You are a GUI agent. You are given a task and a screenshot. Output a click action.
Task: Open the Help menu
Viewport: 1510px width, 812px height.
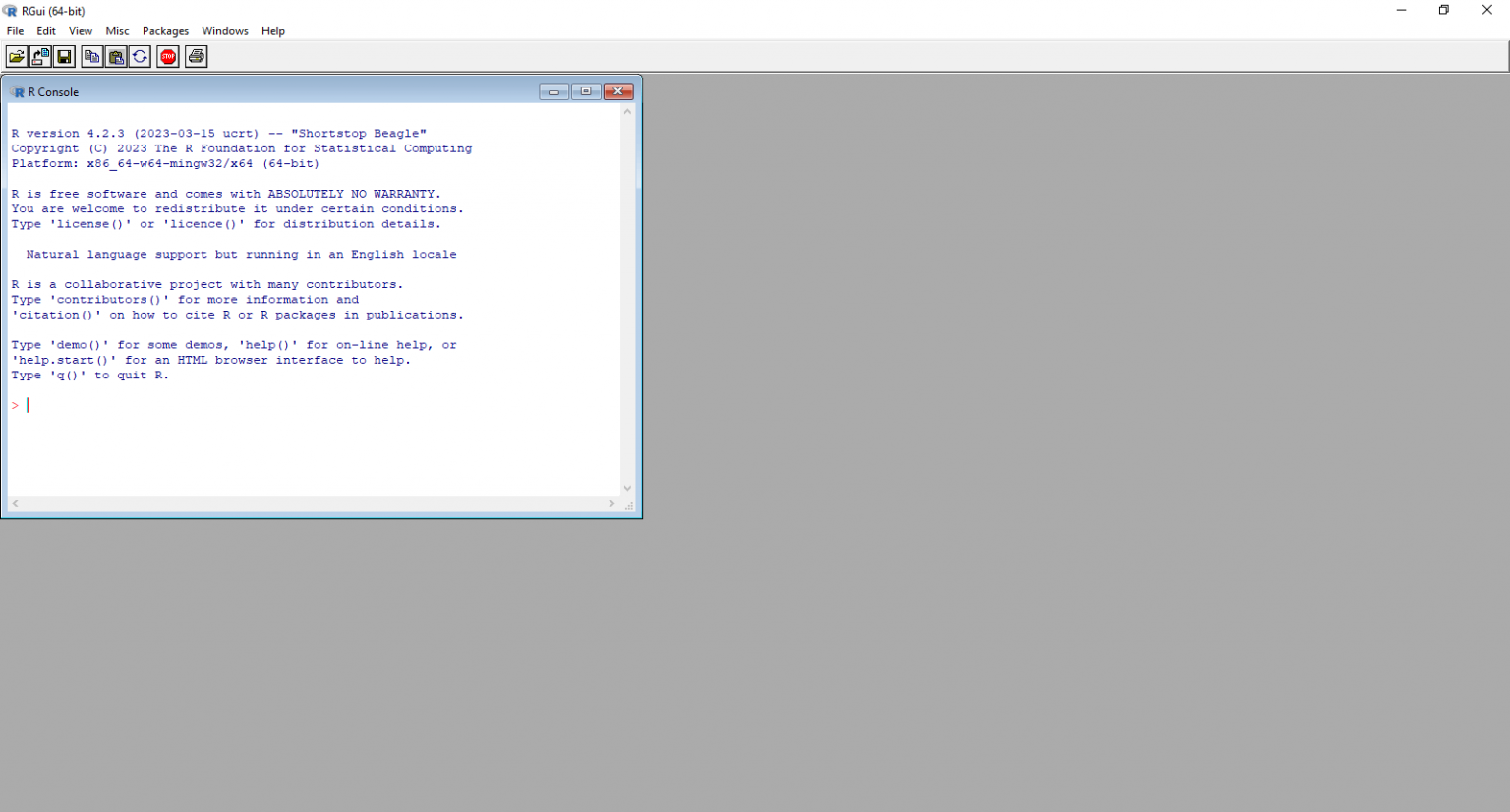pos(272,30)
